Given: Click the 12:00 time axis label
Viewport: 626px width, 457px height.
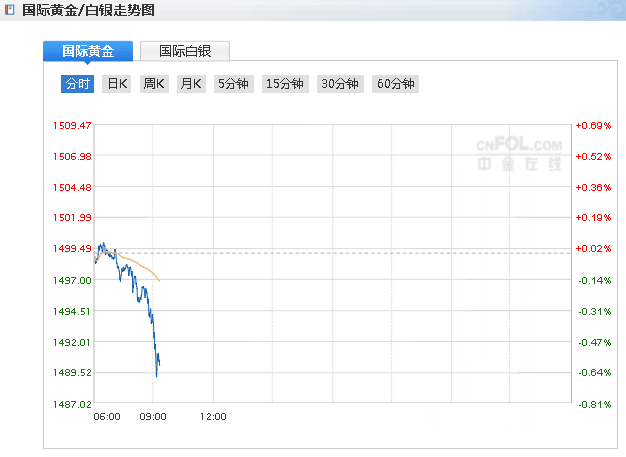Looking at the screenshot, I should tap(212, 416).
